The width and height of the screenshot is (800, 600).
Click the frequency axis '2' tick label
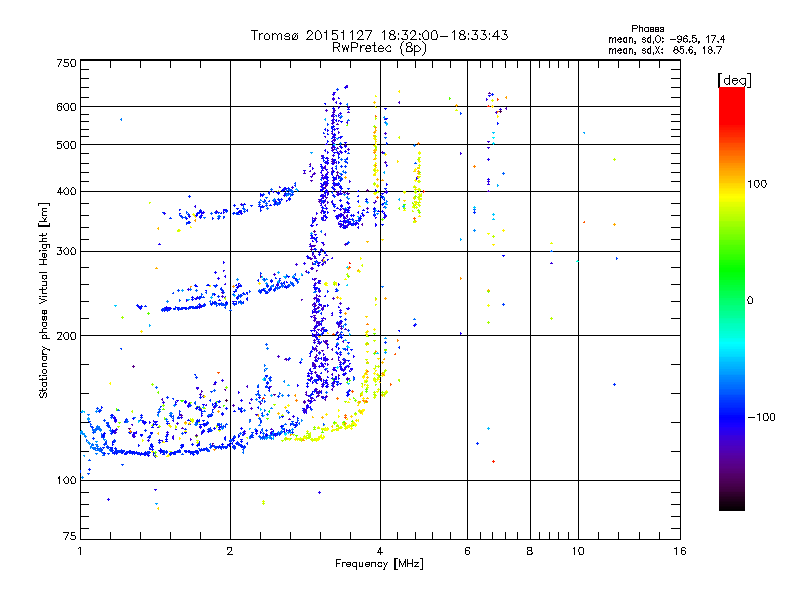click(x=230, y=551)
